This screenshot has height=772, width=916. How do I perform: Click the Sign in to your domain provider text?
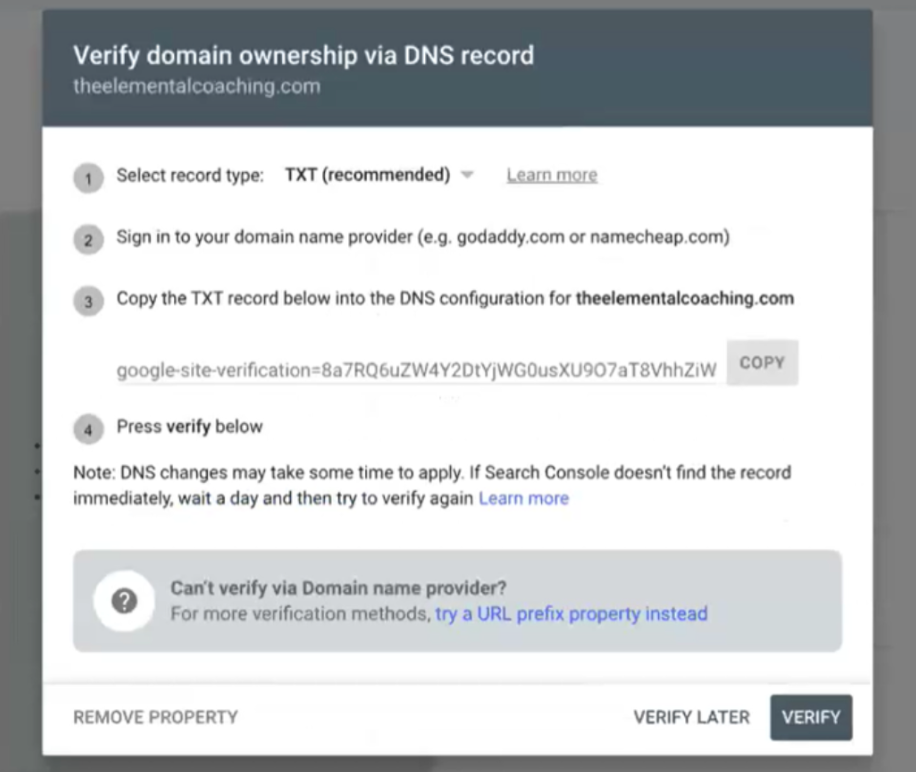coord(422,238)
